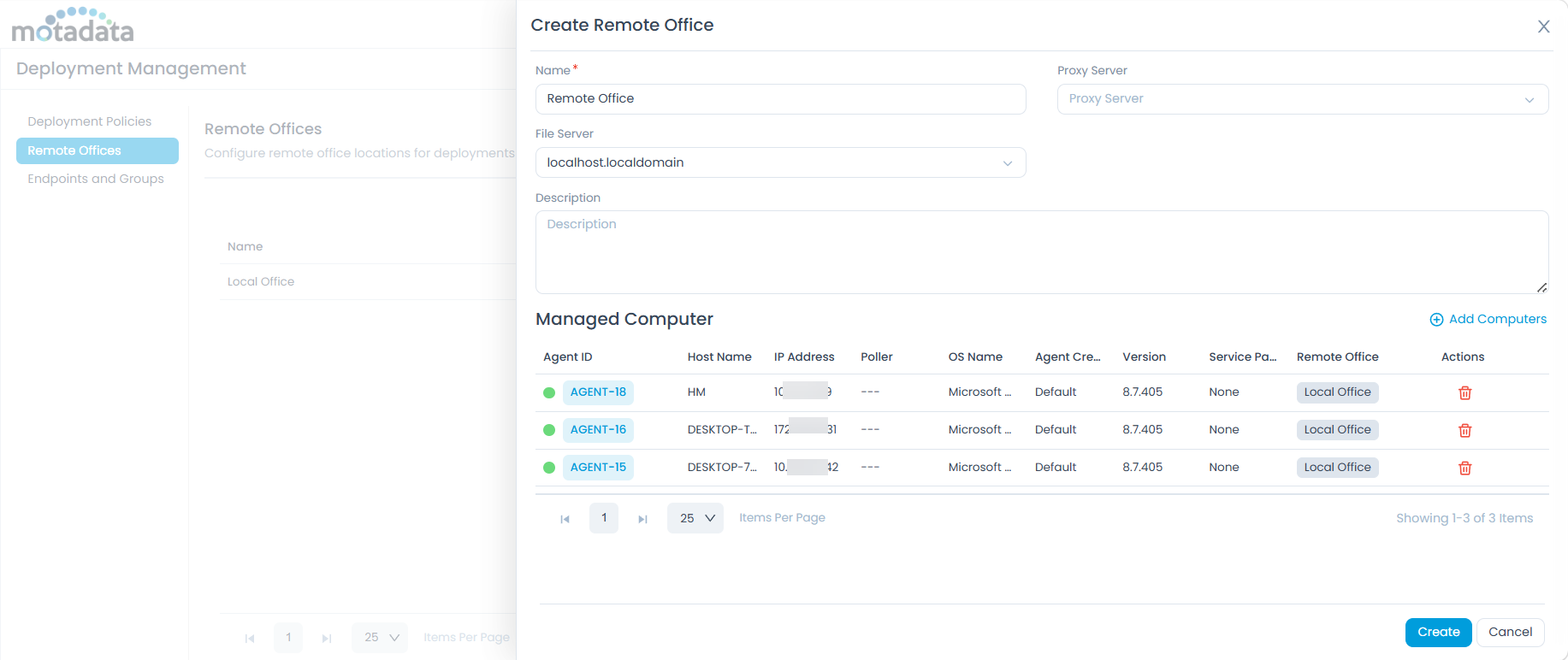1568x660 pixels.
Task: Click the green status dot of AGENT-18
Action: [x=549, y=392]
